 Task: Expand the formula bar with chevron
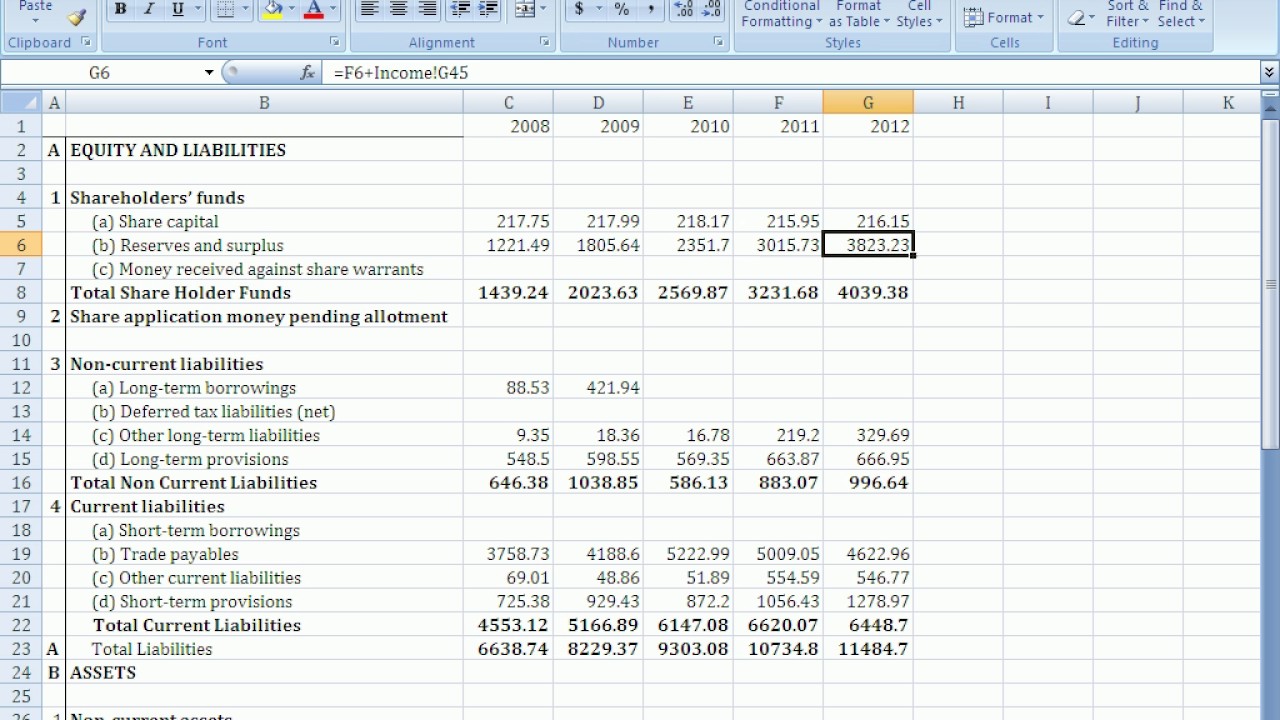coord(1269,72)
